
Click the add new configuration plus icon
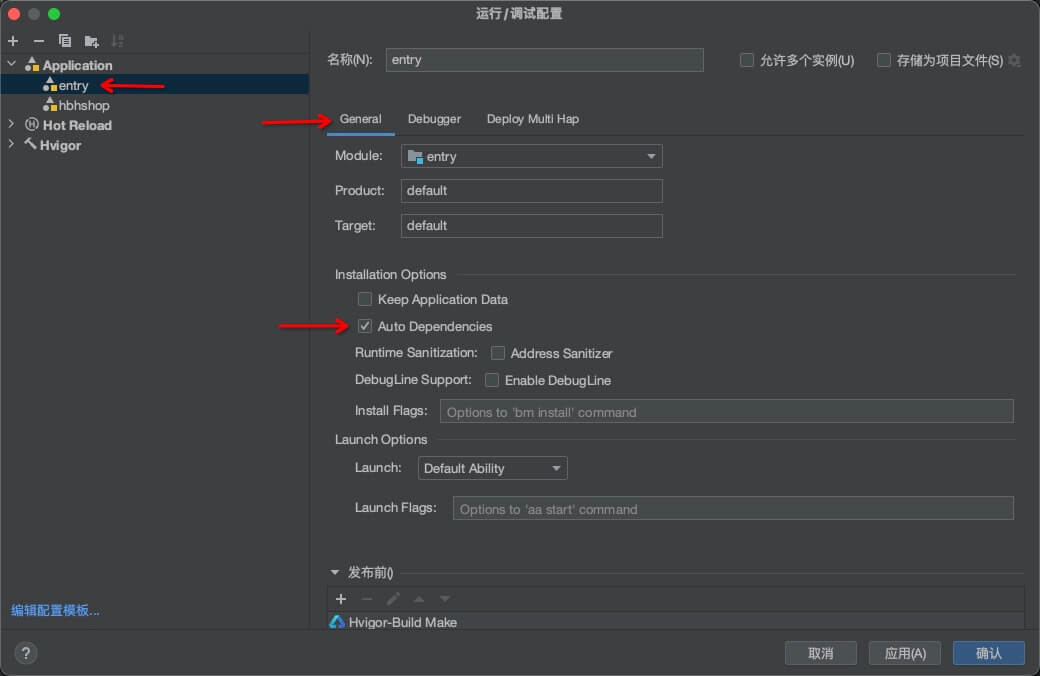click(x=13, y=41)
